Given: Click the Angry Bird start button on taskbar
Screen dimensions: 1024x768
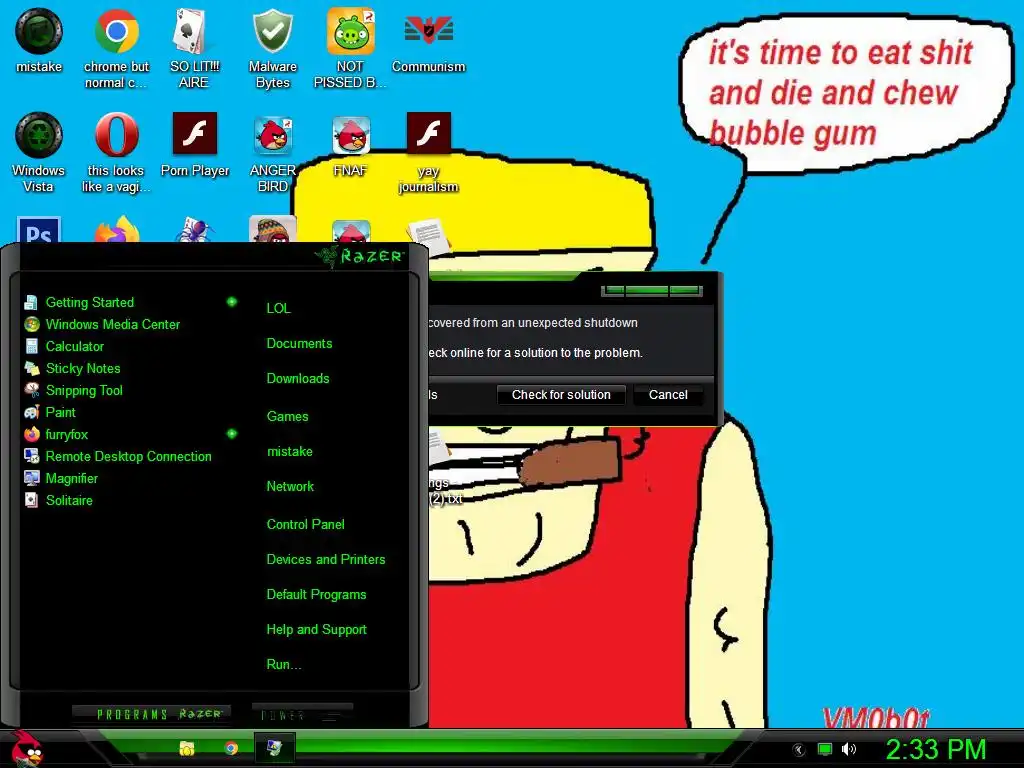Looking at the screenshot, I should click(26, 748).
